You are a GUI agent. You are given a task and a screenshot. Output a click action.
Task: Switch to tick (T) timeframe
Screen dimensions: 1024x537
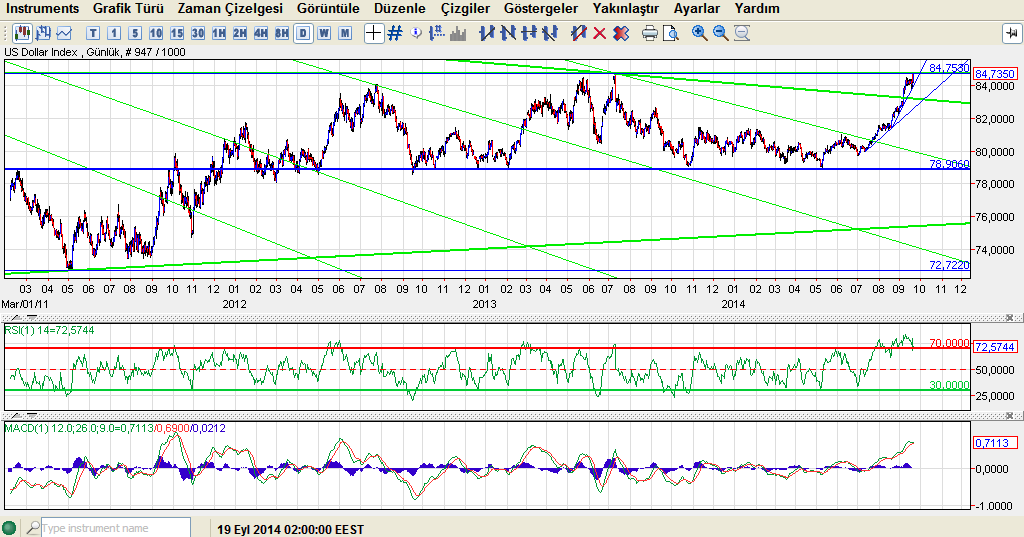click(93, 33)
